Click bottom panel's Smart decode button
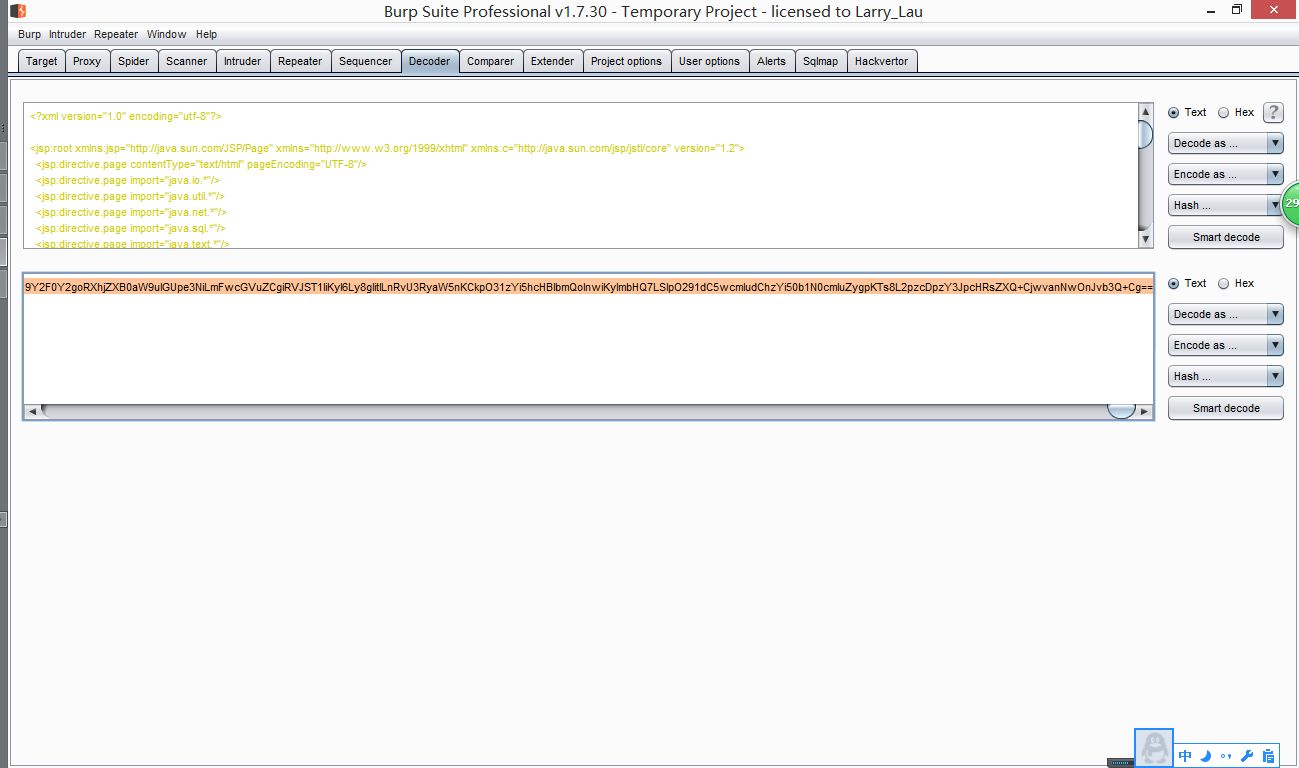 click(x=1225, y=408)
